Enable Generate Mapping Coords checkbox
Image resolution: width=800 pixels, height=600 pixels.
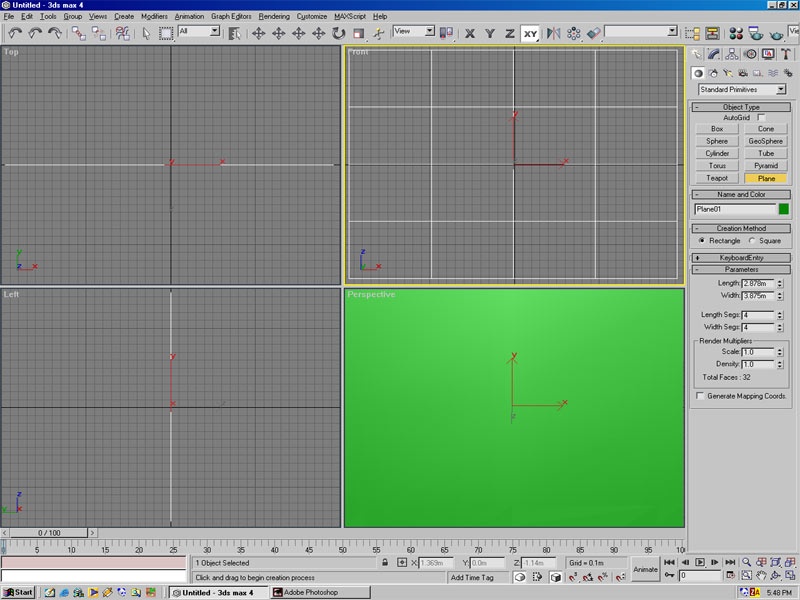pyautogui.click(x=700, y=396)
